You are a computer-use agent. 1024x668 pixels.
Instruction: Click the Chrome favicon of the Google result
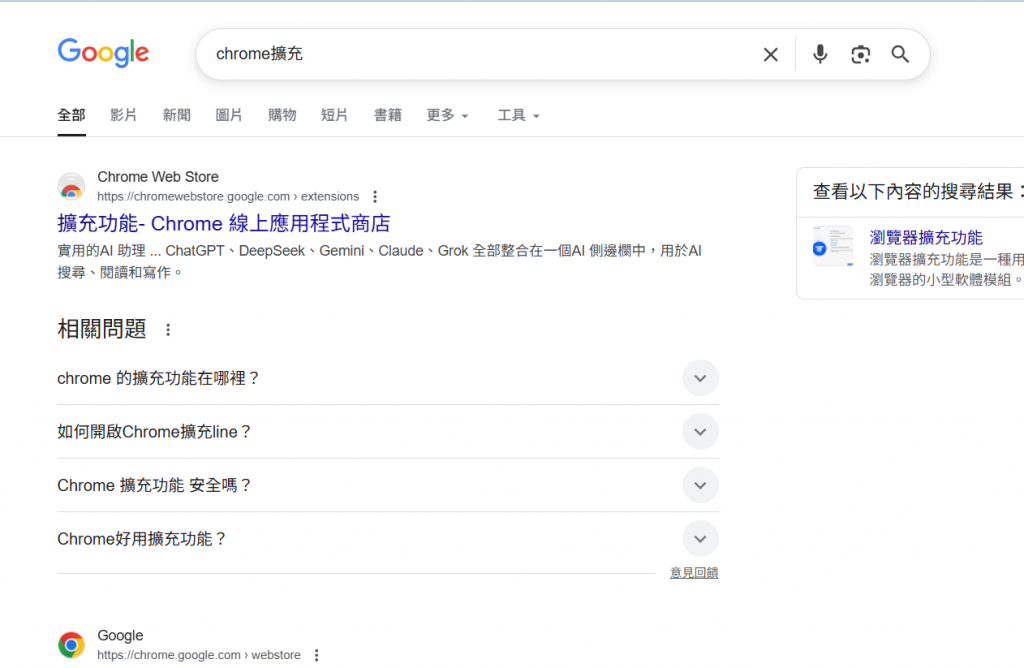click(x=71, y=645)
